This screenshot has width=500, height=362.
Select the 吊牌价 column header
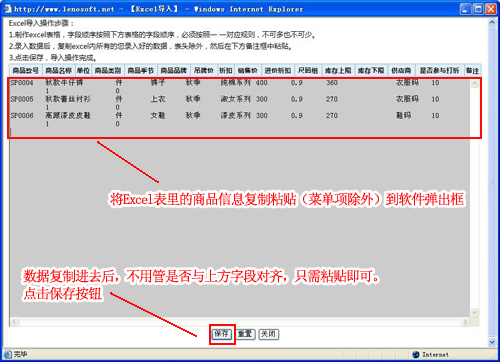pos(204,70)
